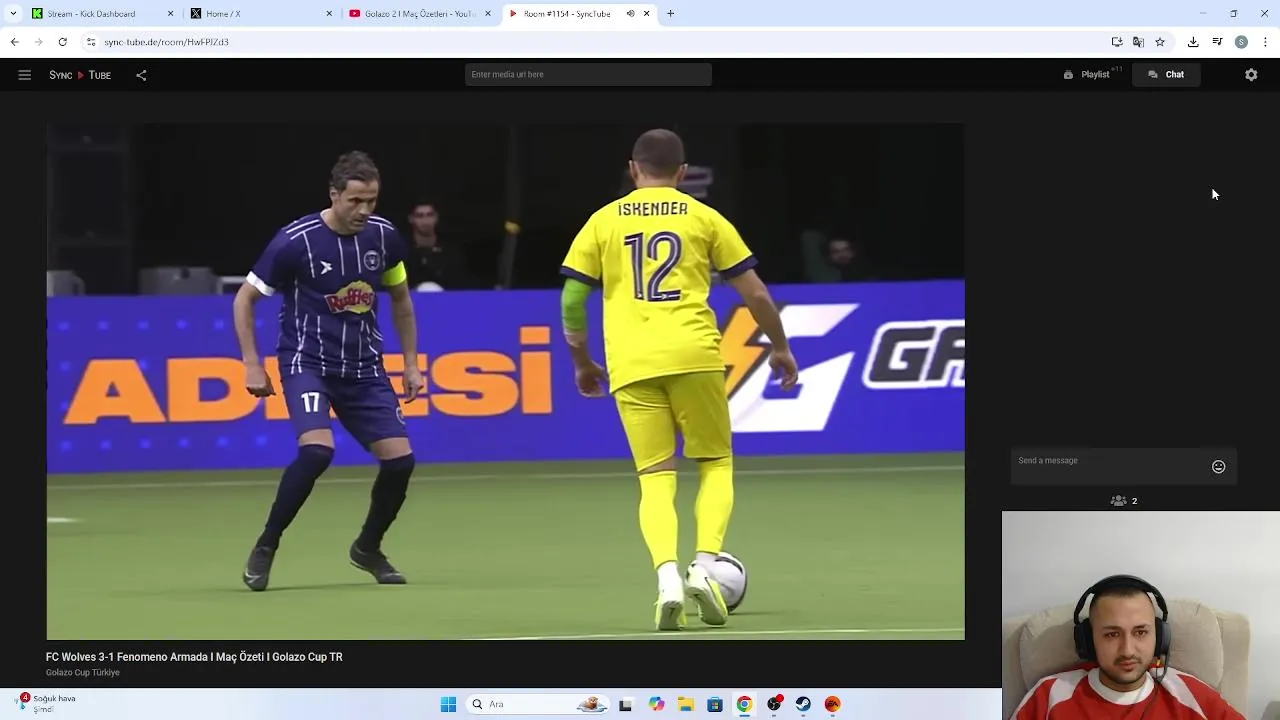Select Chrome on the taskbar

744,704
